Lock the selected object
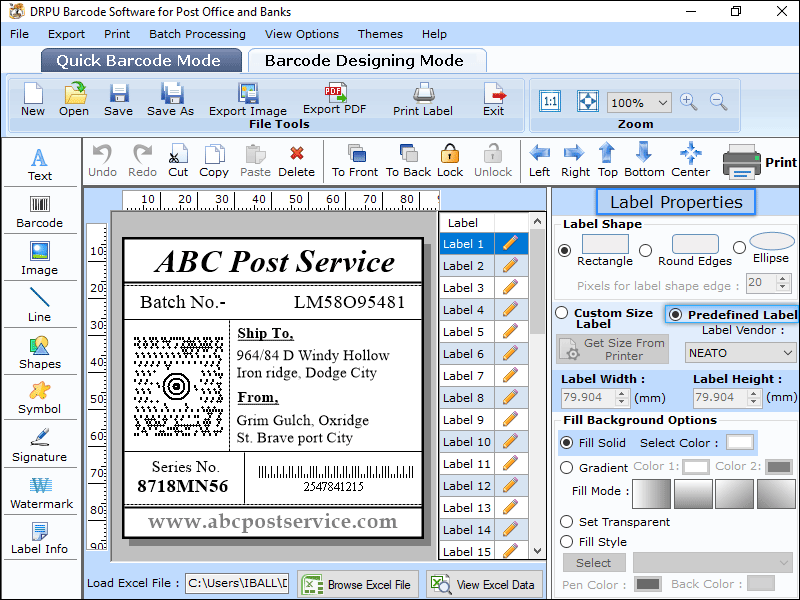Image resolution: width=800 pixels, height=600 pixels. tap(450, 161)
